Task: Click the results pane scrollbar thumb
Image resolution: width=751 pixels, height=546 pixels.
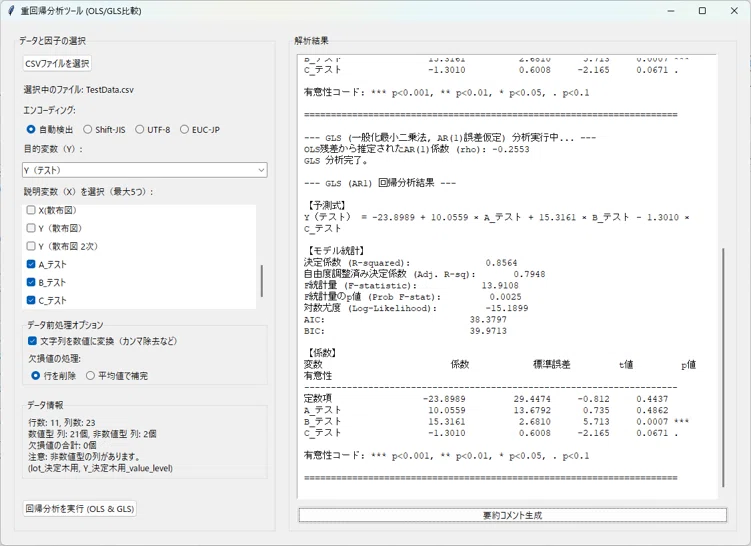Action: click(723, 367)
